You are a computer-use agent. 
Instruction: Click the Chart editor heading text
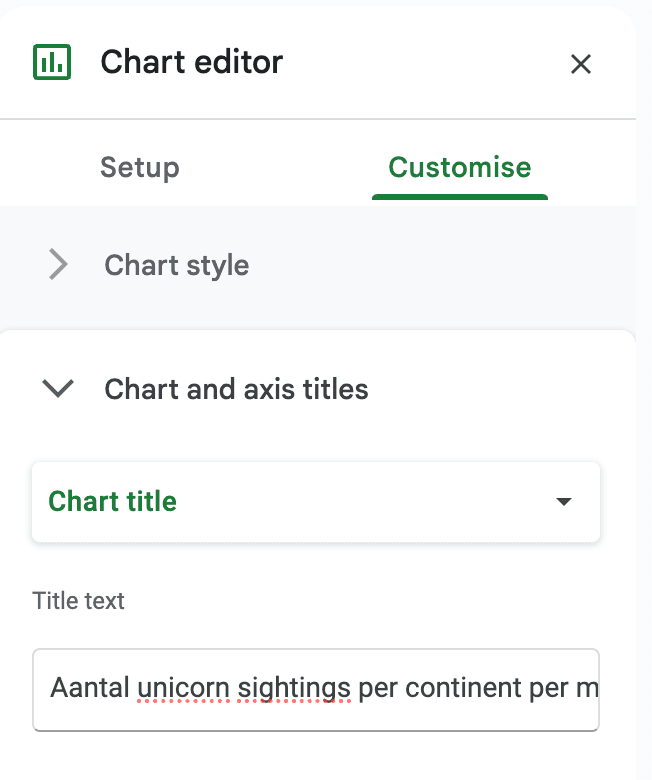point(191,63)
